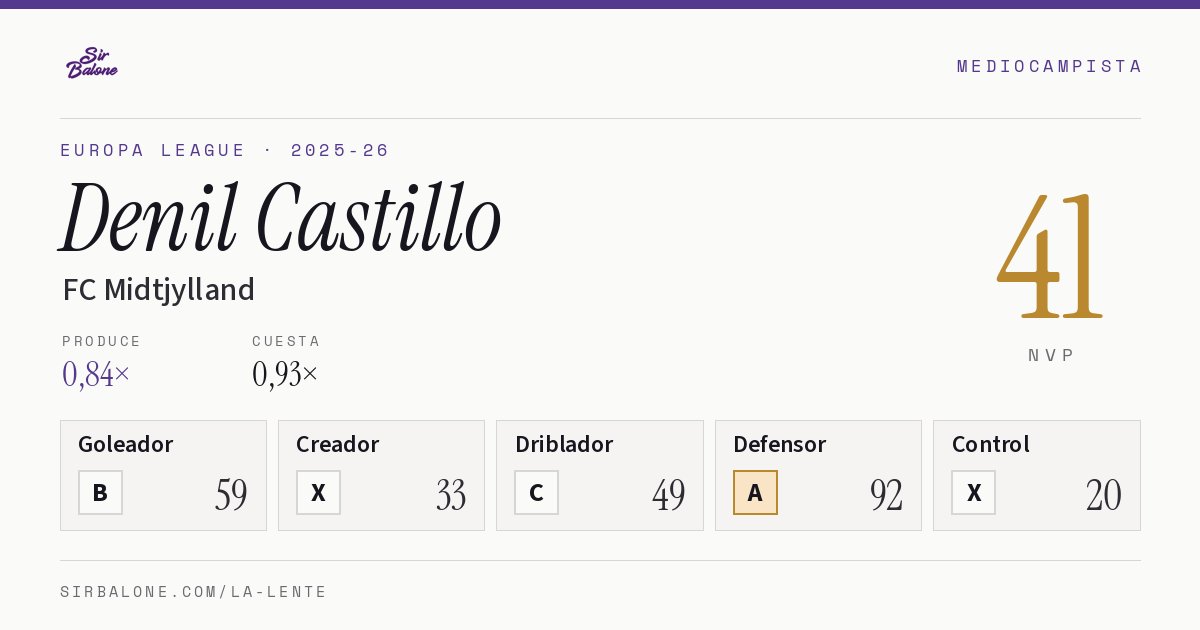Image resolution: width=1200 pixels, height=630 pixels.
Task: Click the PRODUCE label
Action: [x=102, y=341]
